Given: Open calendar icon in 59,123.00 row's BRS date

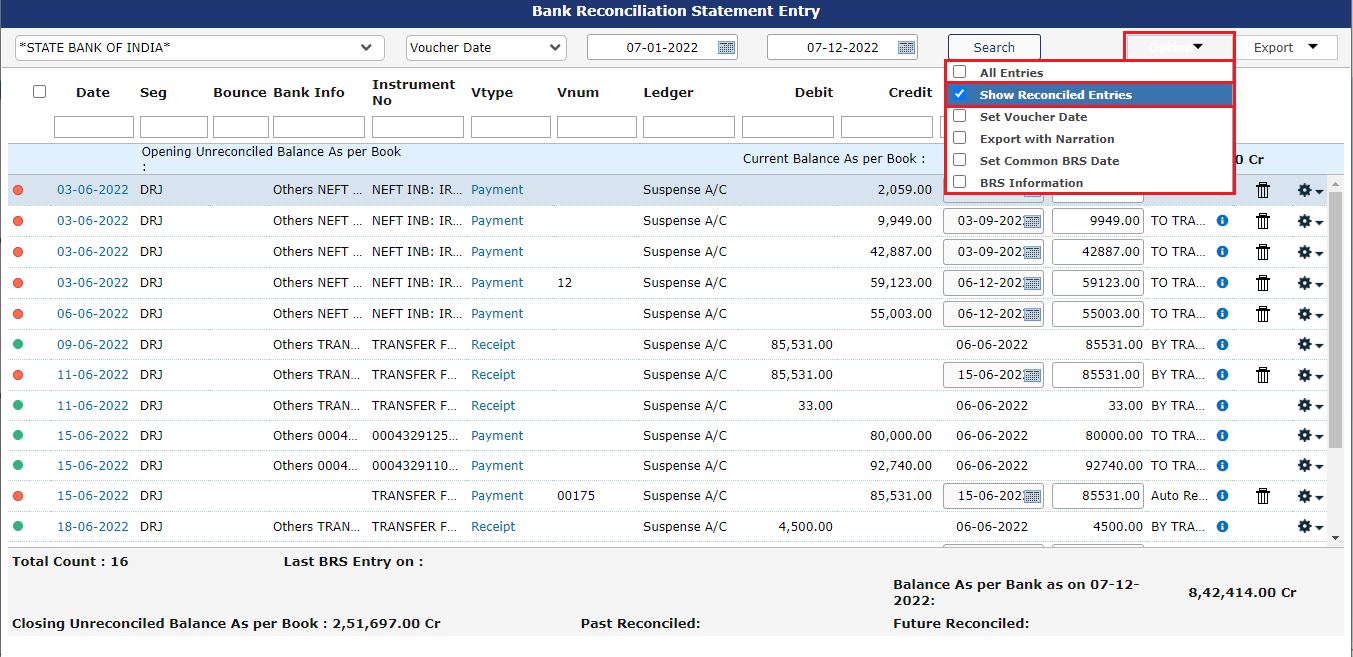Looking at the screenshot, I should (1032, 283).
